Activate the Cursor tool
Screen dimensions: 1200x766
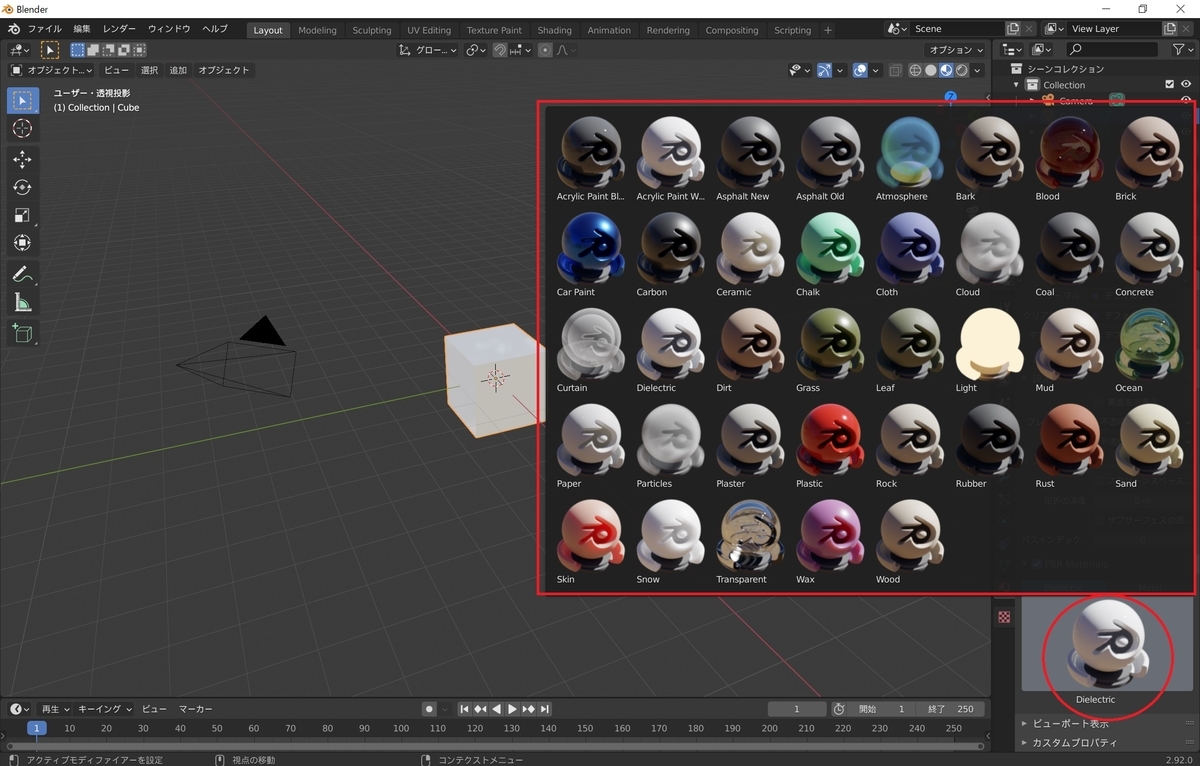(x=22, y=129)
